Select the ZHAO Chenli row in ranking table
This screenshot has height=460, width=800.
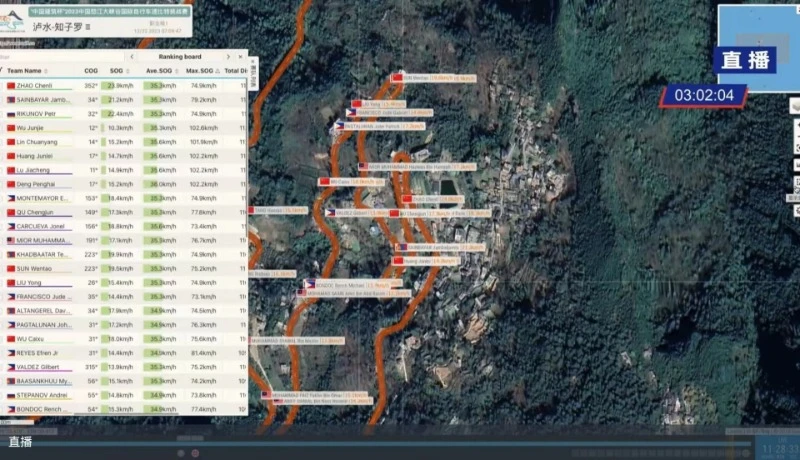coord(123,86)
